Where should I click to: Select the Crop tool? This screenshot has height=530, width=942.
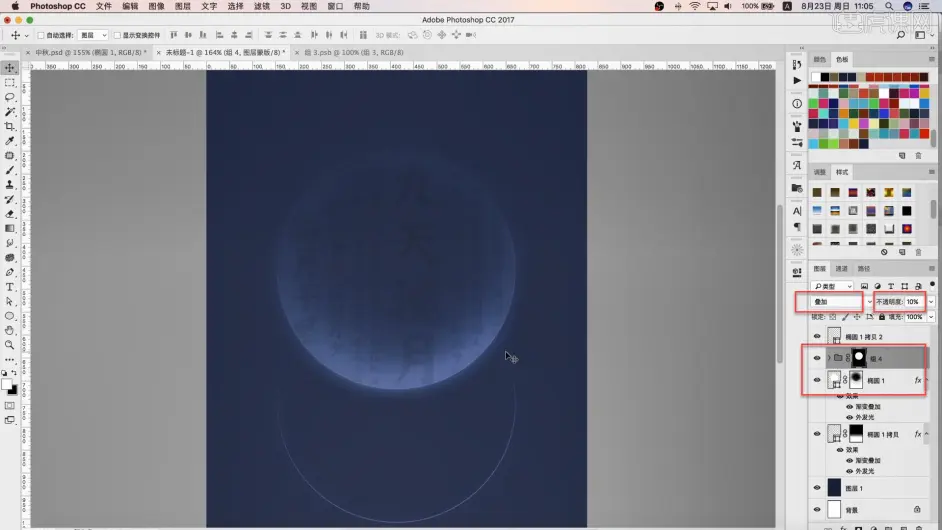point(10,126)
